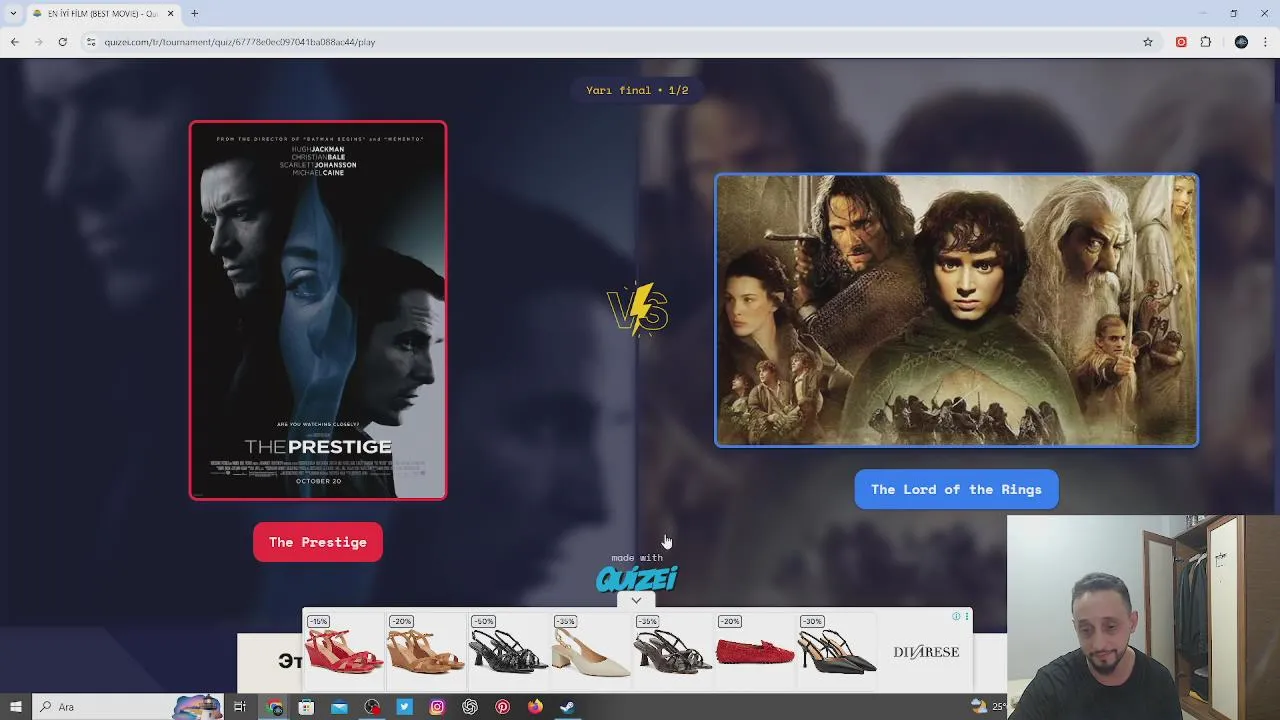
Task: Launch Firefox from the taskbar
Action: (535, 707)
